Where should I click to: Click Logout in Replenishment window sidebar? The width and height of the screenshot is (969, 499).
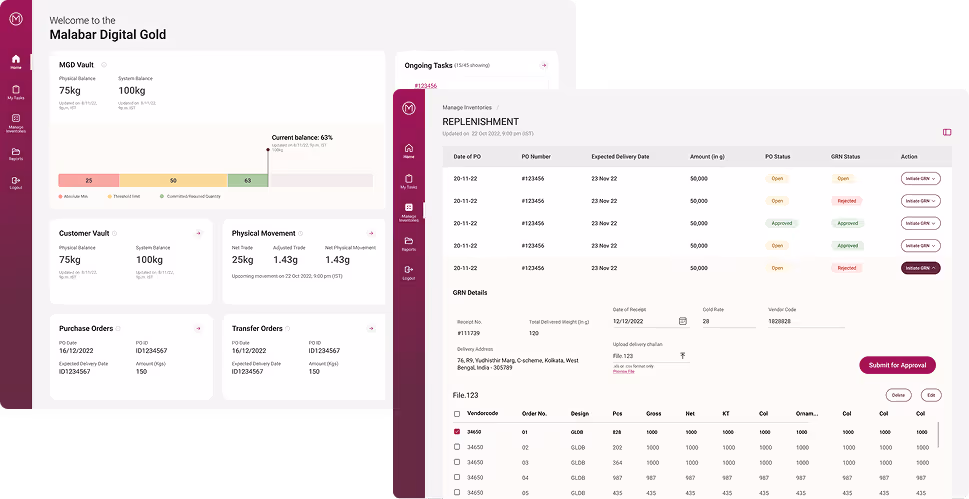click(x=408, y=273)
